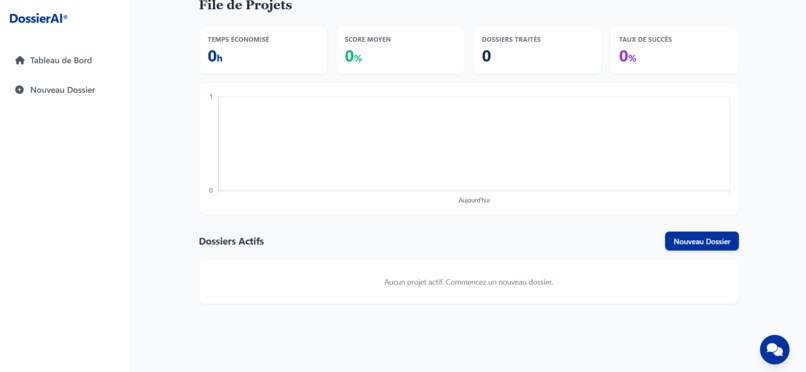
Task: Click the dossiers traités count of 0
Action: click(x=486, y=56)
